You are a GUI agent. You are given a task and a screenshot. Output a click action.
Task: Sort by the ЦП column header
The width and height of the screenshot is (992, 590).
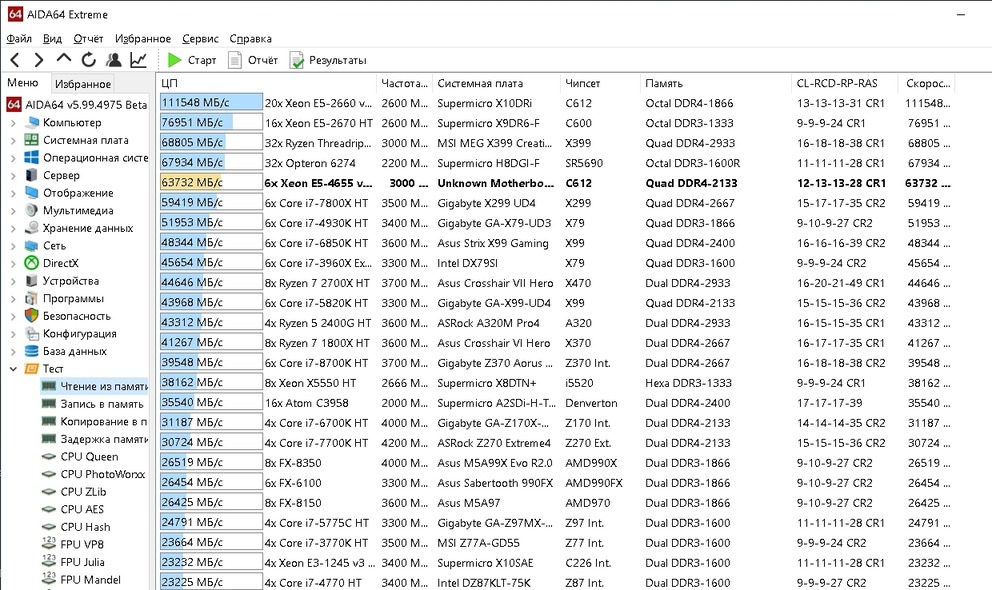266,83
